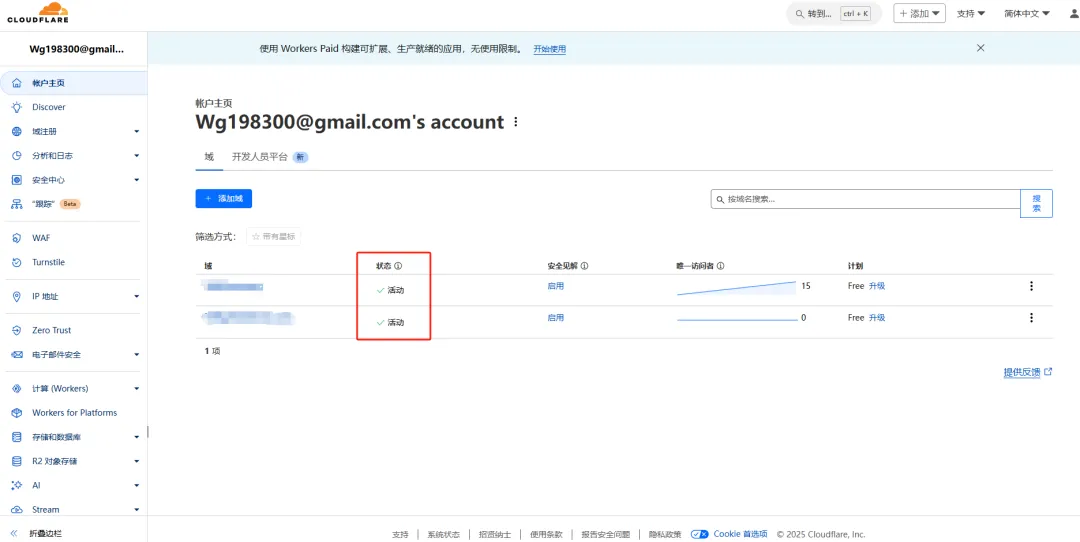Click the Stream cloud icon
Screen dimensions: 1080x542
coord(17,510)
